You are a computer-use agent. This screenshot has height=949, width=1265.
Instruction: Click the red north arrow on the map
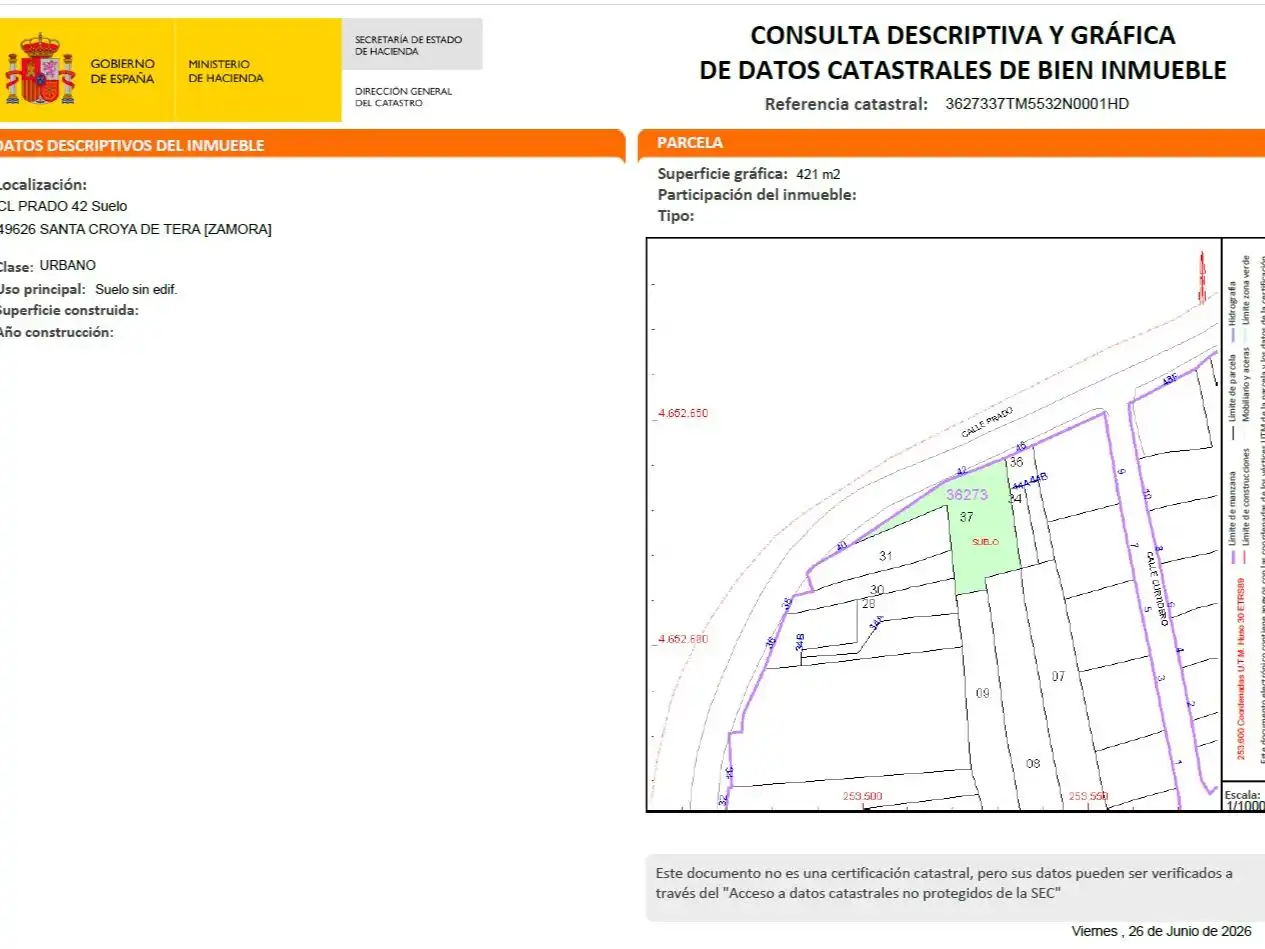[1203, 277]
